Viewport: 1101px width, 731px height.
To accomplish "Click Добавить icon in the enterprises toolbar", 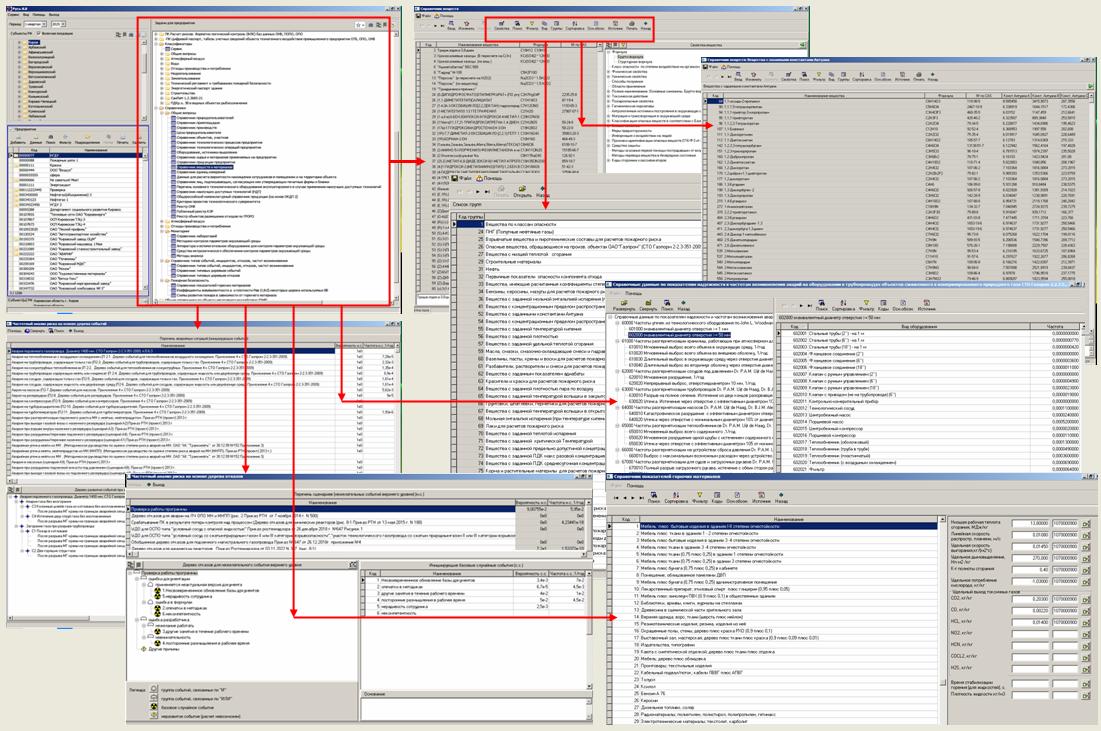I will [16, 137].
